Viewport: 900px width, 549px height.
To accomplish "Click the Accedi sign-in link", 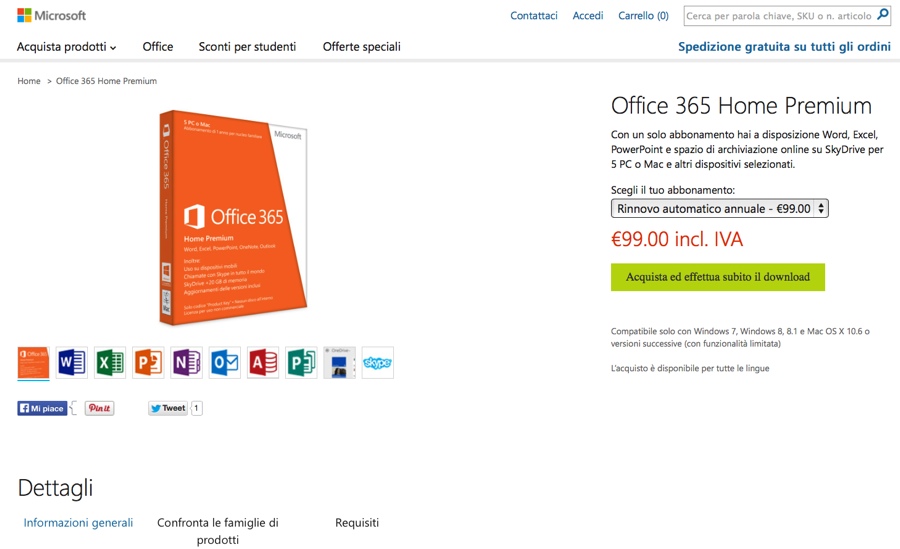I will tap(588, 16).
